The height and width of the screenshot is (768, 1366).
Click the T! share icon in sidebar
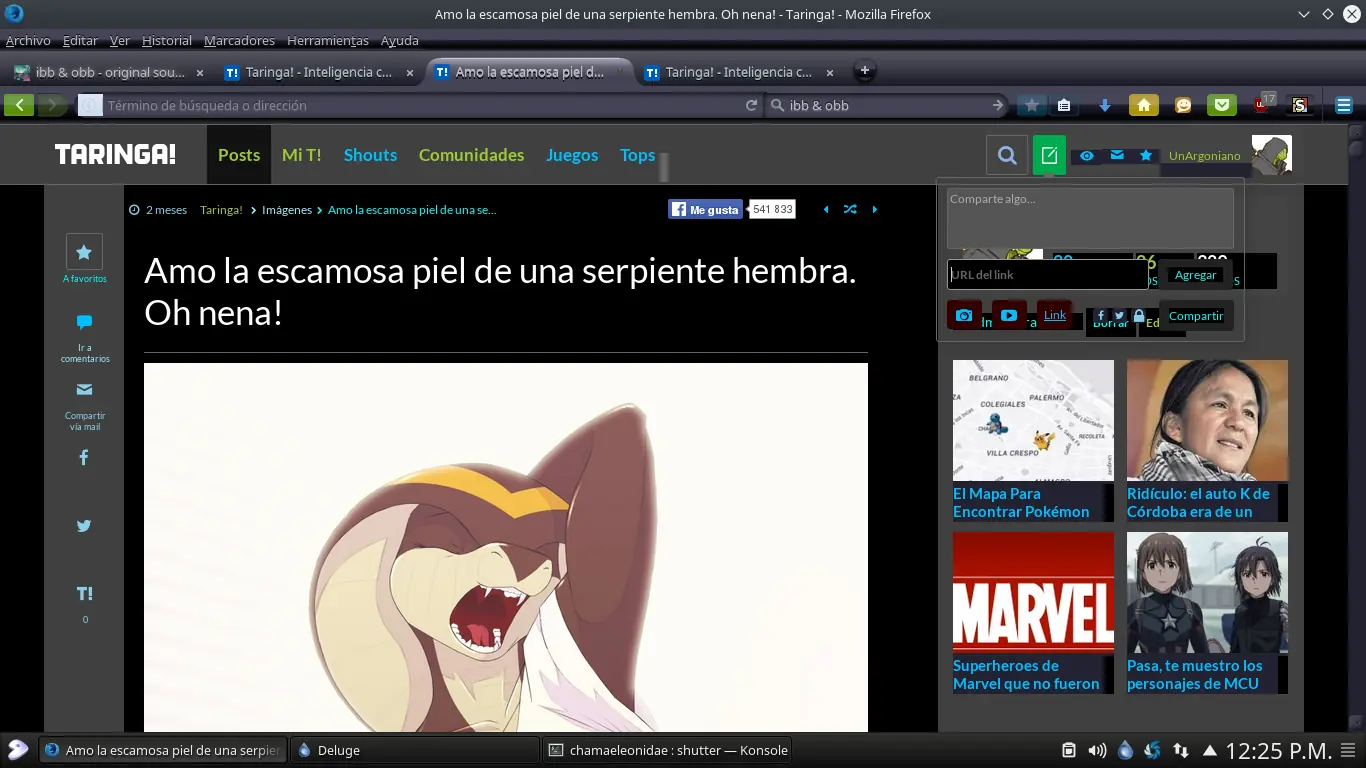[84, 594]
